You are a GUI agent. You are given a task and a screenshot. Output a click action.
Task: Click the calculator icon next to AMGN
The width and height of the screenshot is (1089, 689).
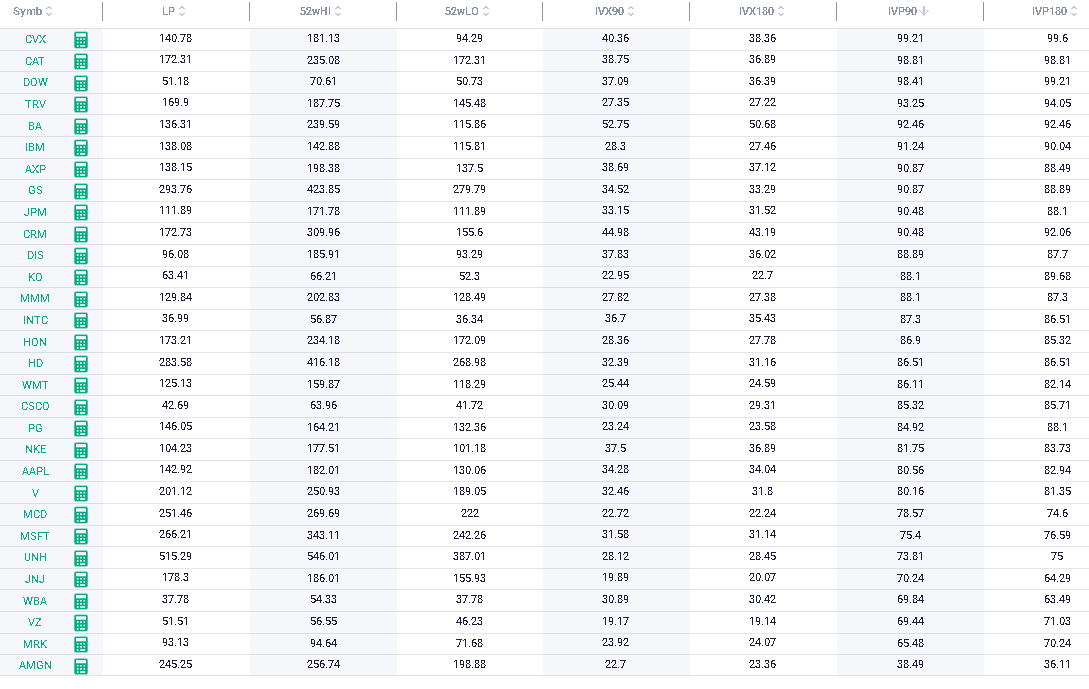pyautogui.click(x=81, y=666)
